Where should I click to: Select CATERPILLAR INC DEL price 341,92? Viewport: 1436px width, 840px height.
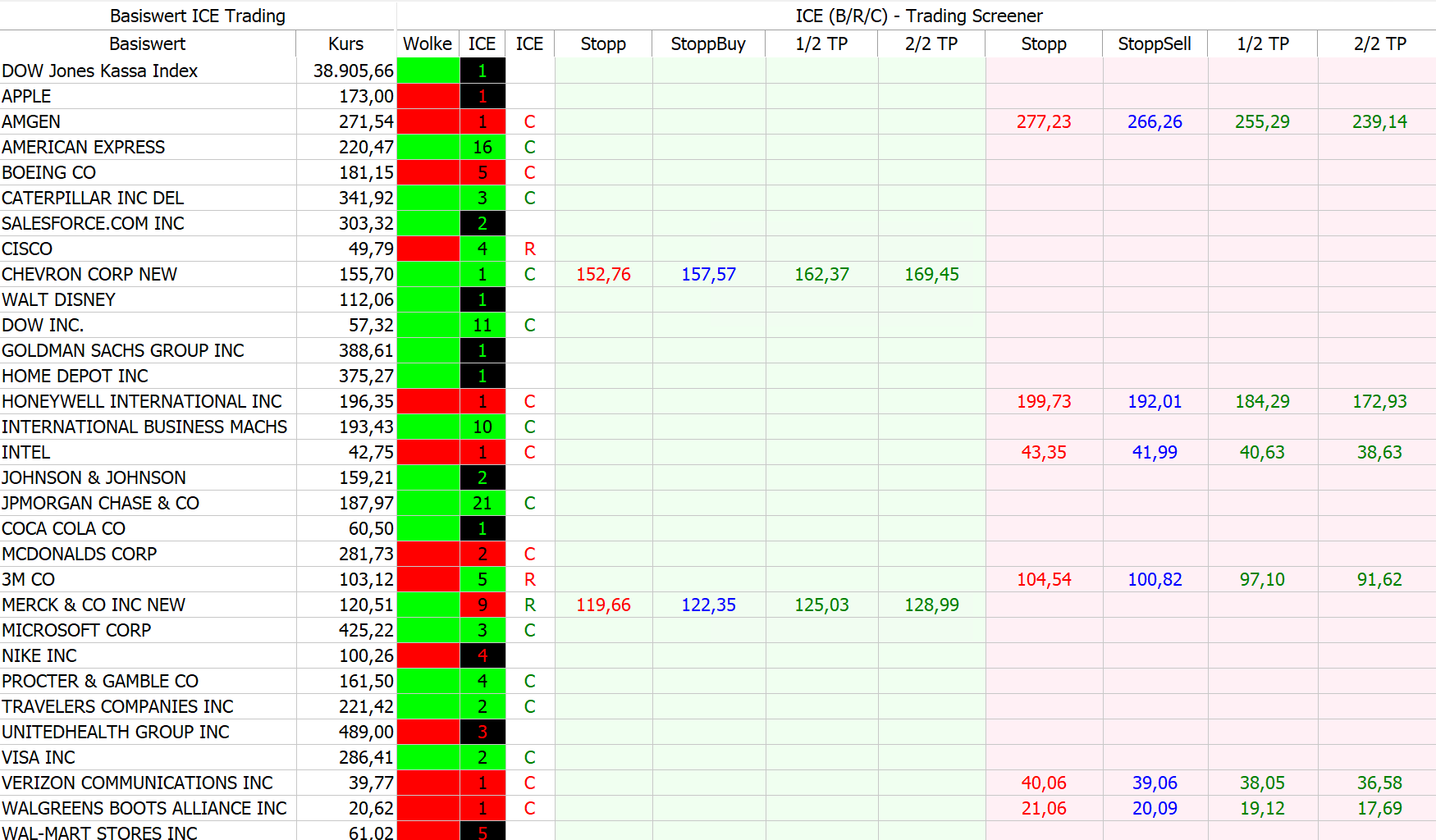[x=366, y=198]
